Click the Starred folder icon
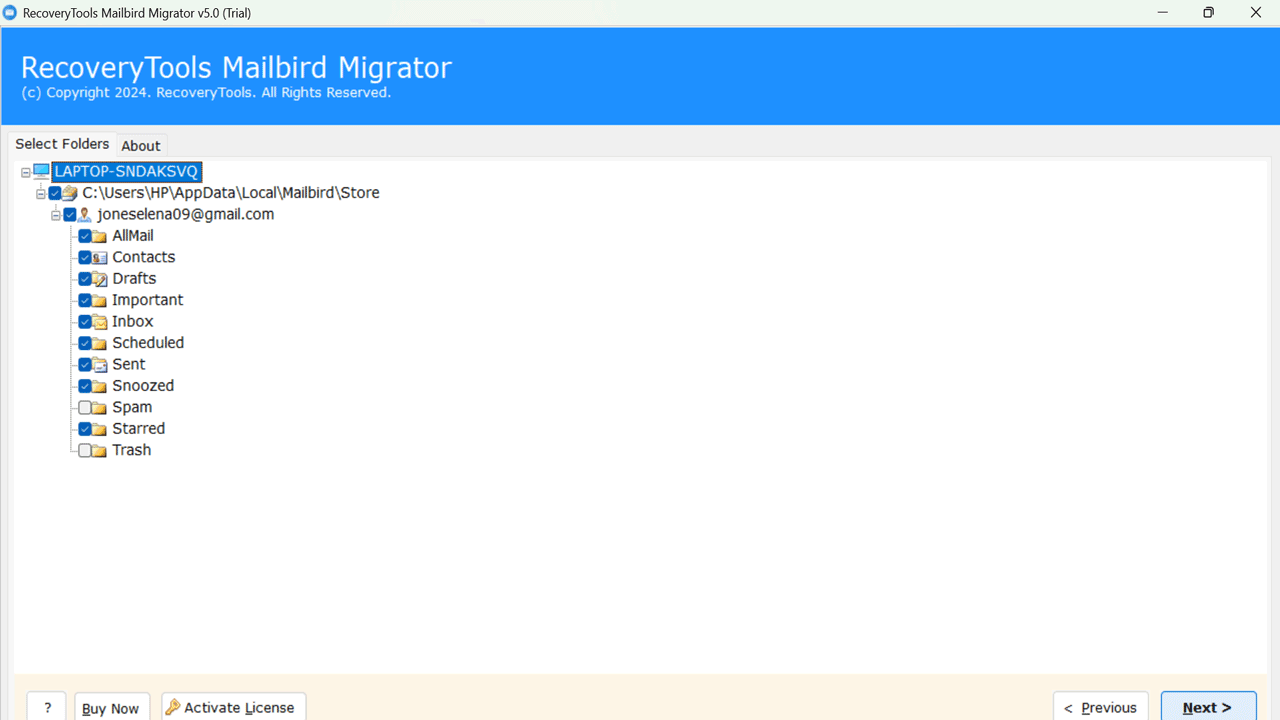This screenshot has height=720, width=1280. (100, 429)
